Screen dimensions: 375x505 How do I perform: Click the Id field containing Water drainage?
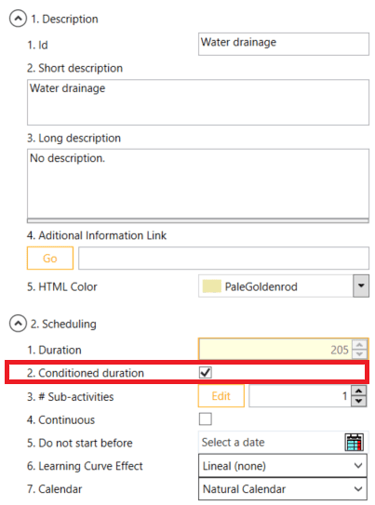tap(284, 44)
